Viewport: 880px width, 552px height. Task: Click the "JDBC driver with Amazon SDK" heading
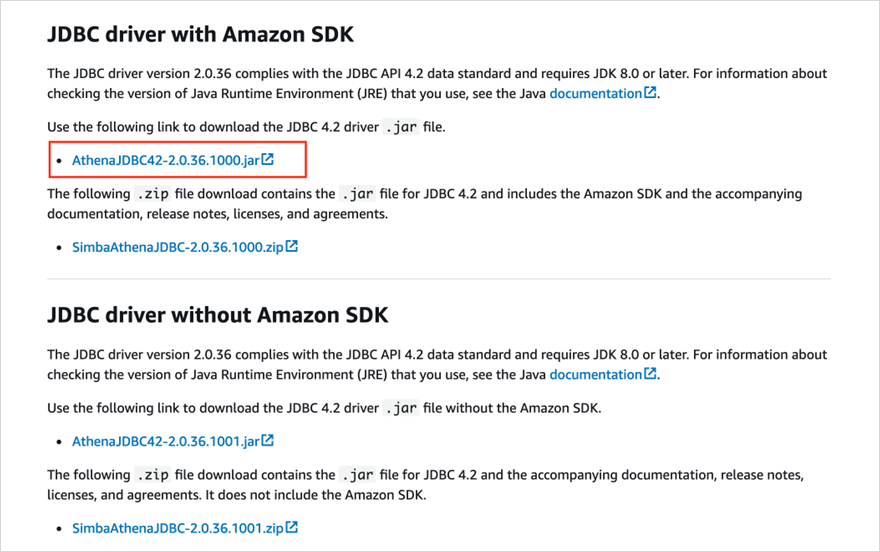(200, 35)
